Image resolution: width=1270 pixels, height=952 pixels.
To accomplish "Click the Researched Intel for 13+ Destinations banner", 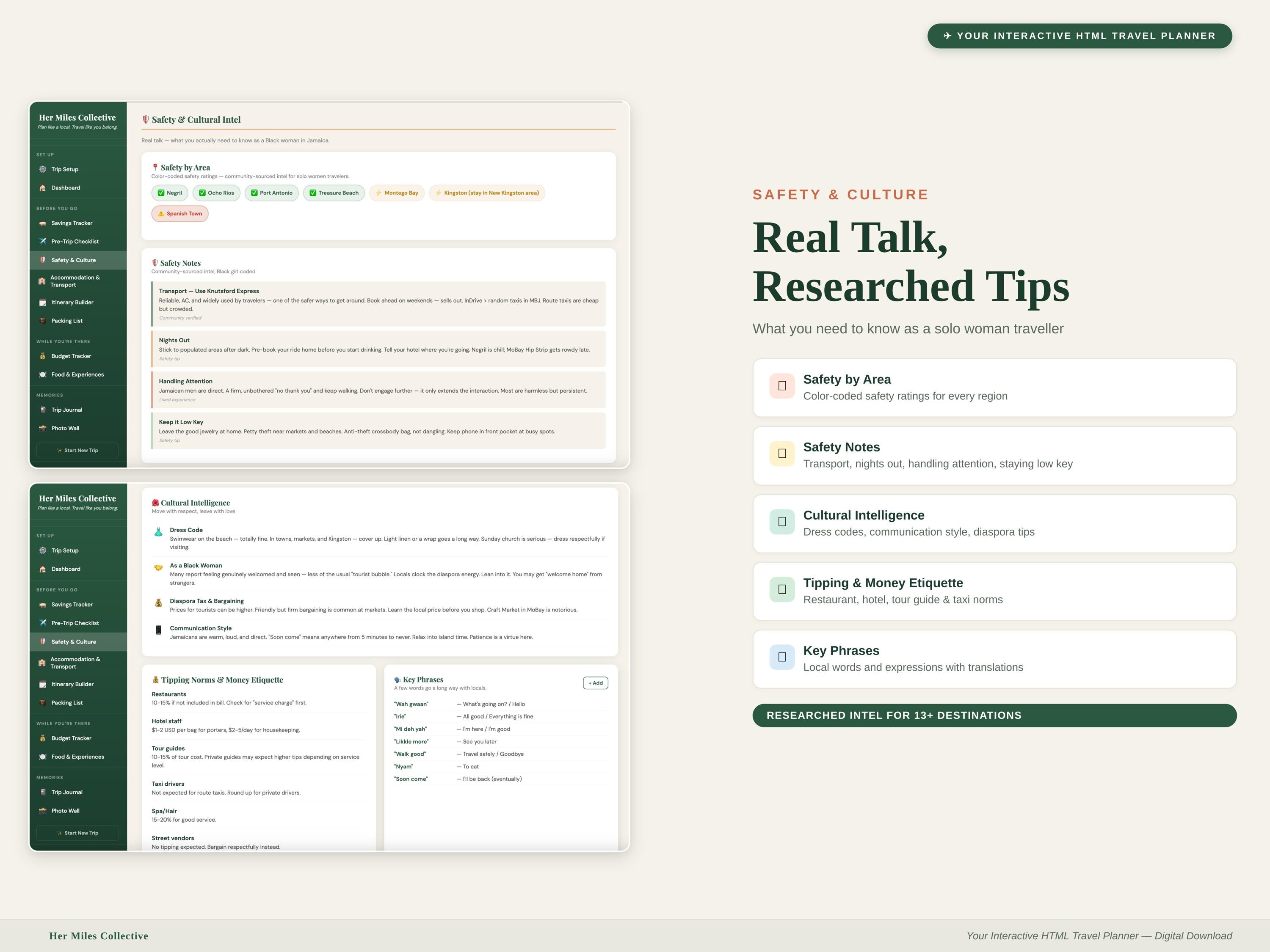I will (x=994, y=715).
